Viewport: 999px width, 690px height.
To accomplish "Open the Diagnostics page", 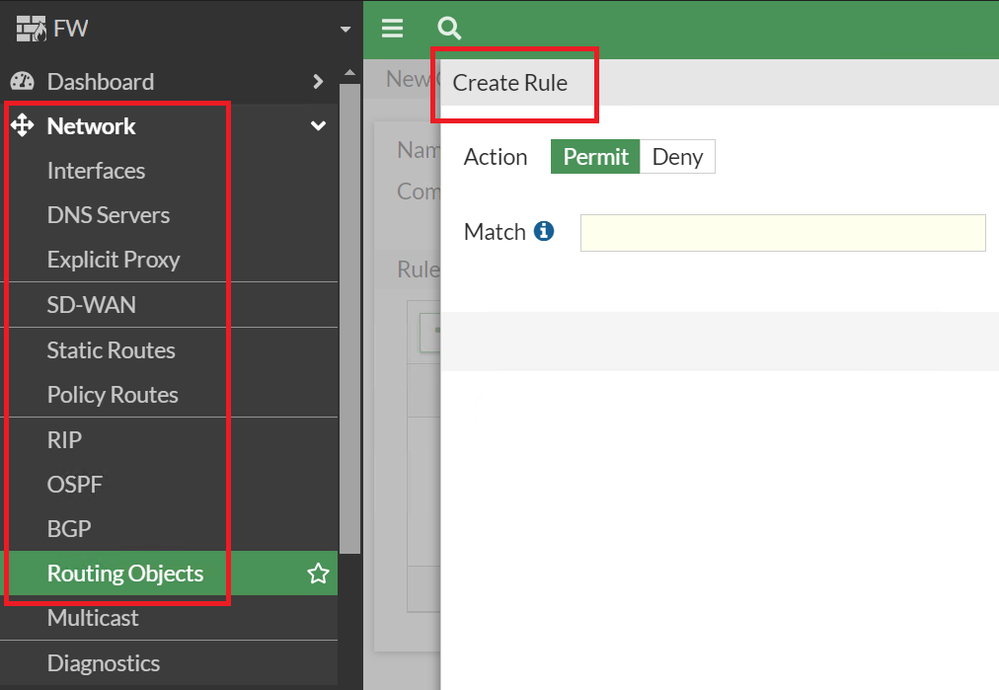I will coord(103,663).
